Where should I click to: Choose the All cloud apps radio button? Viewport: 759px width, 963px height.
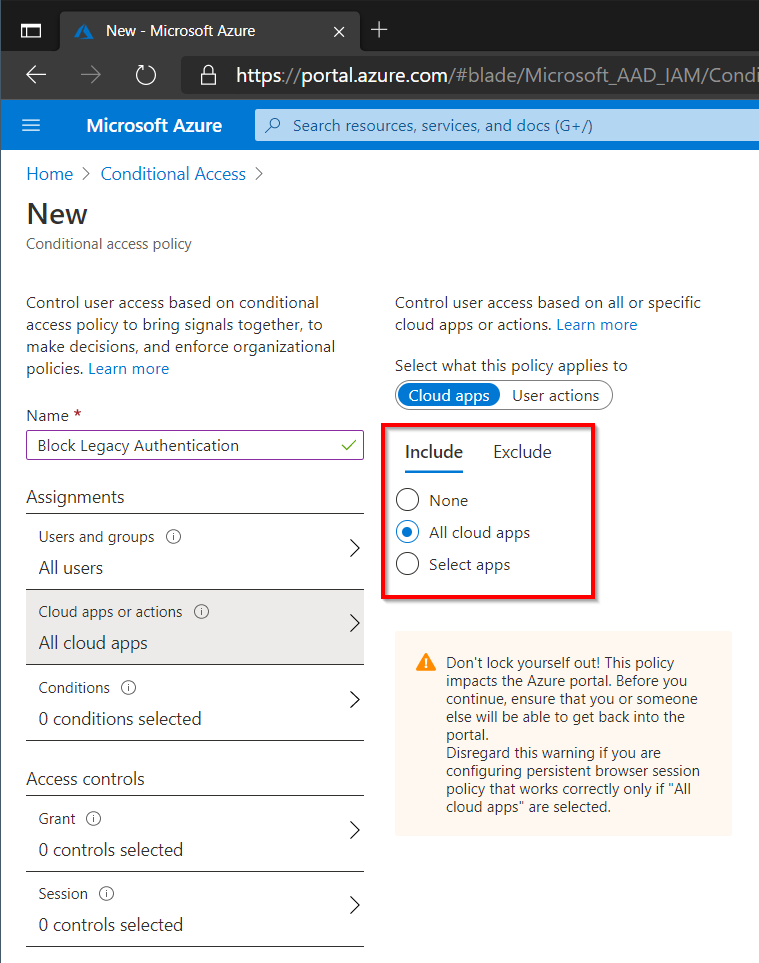(408, 532)
